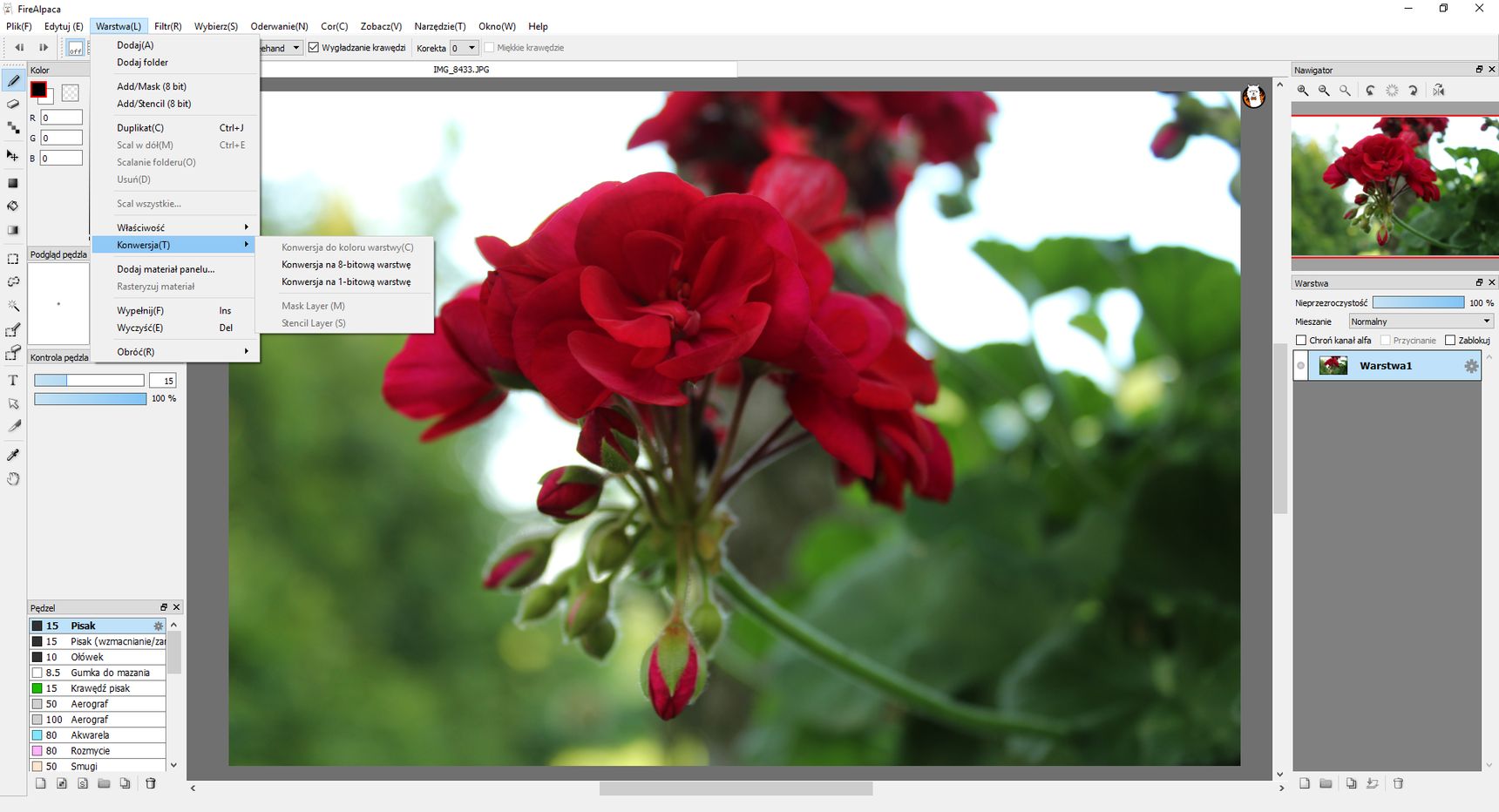Open Warstwa1 layer settings gear
Viewport: 1499px width, 812px height.
(1471, 367)
